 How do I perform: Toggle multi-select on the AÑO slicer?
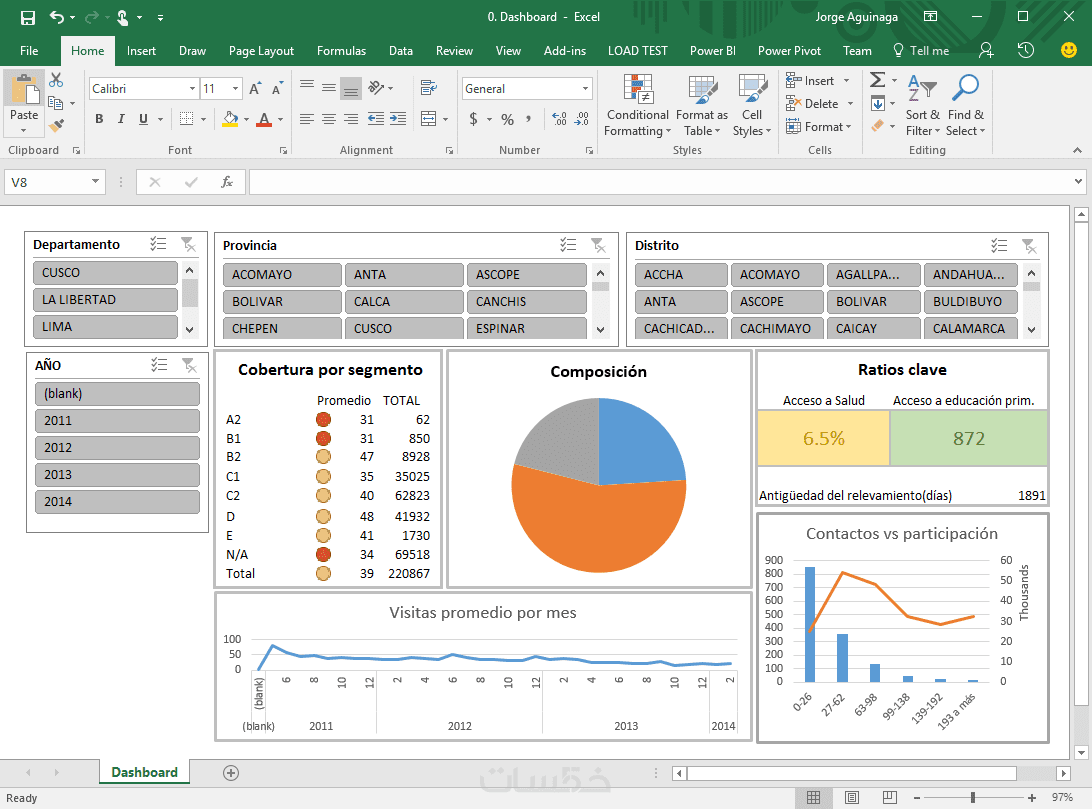coord(158,365)
